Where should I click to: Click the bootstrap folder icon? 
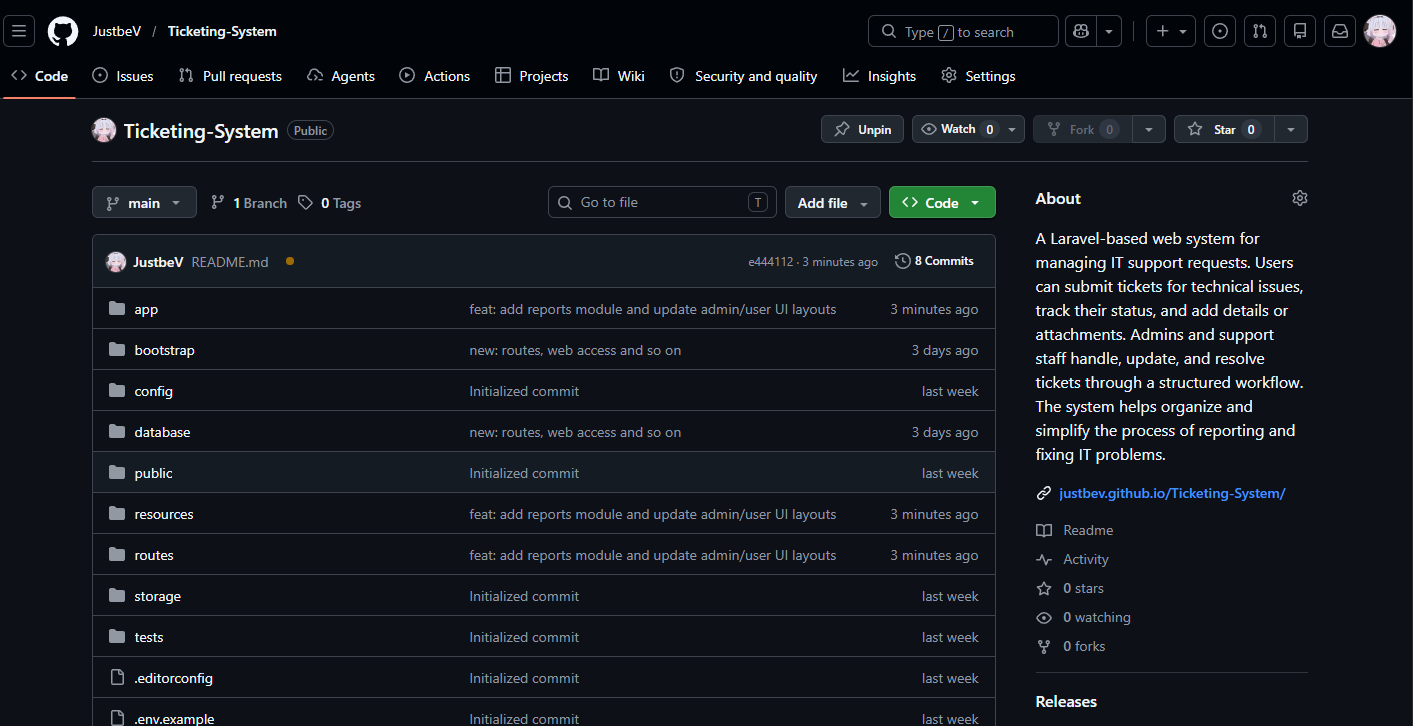click(x=117, y=350)
